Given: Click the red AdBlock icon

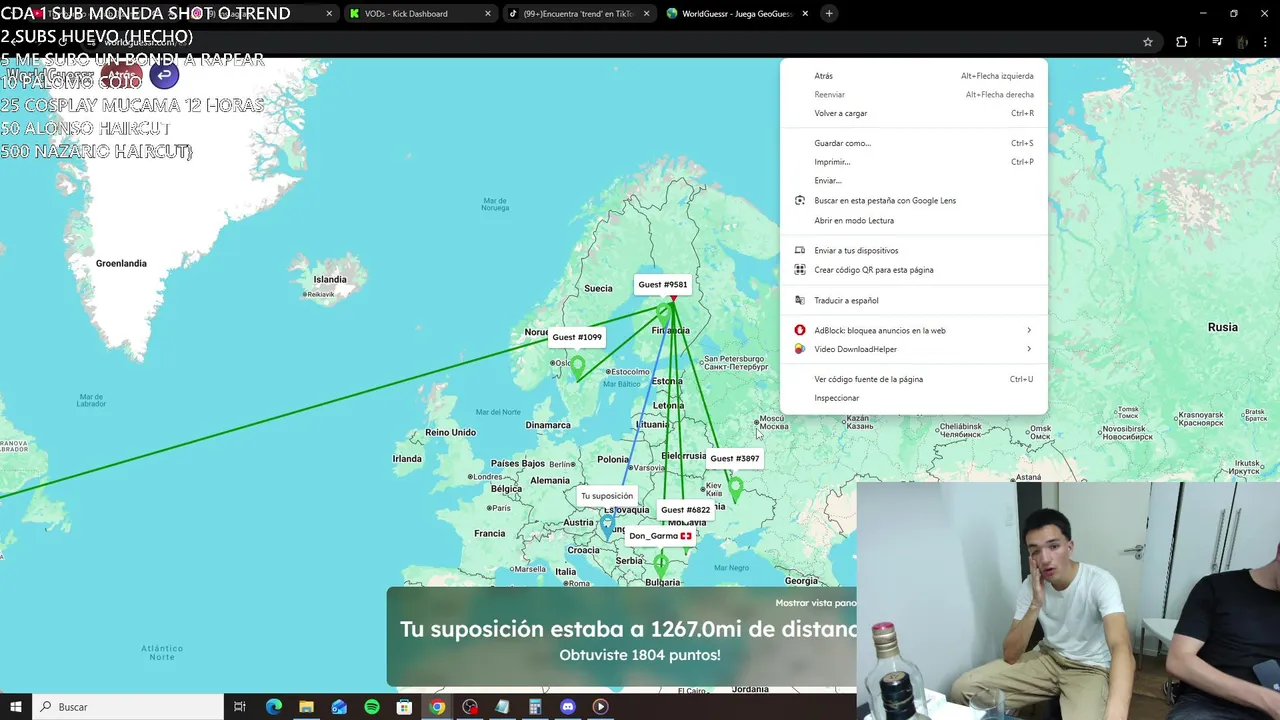Looking at the screenshot, I should pyautogui.click(x=800, y=330).
